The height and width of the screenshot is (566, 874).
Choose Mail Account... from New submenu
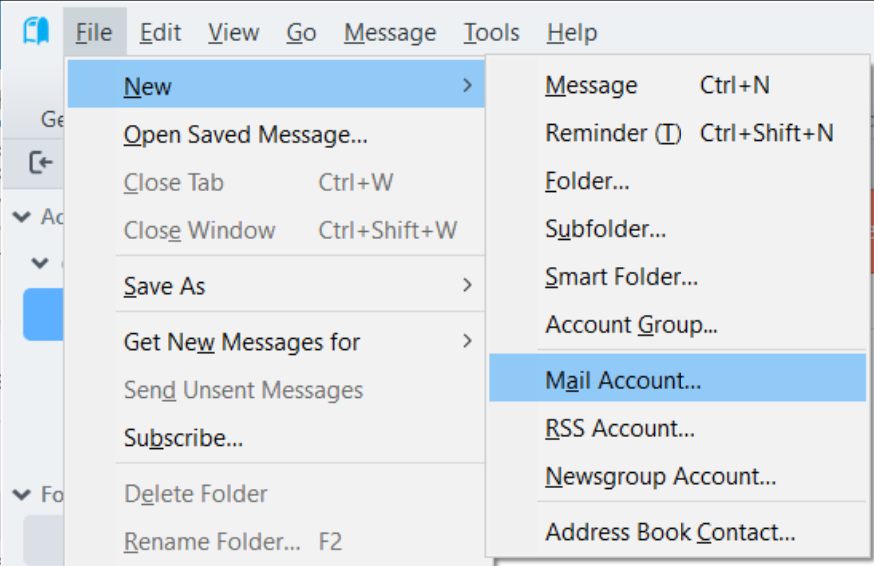coord(623,381)
